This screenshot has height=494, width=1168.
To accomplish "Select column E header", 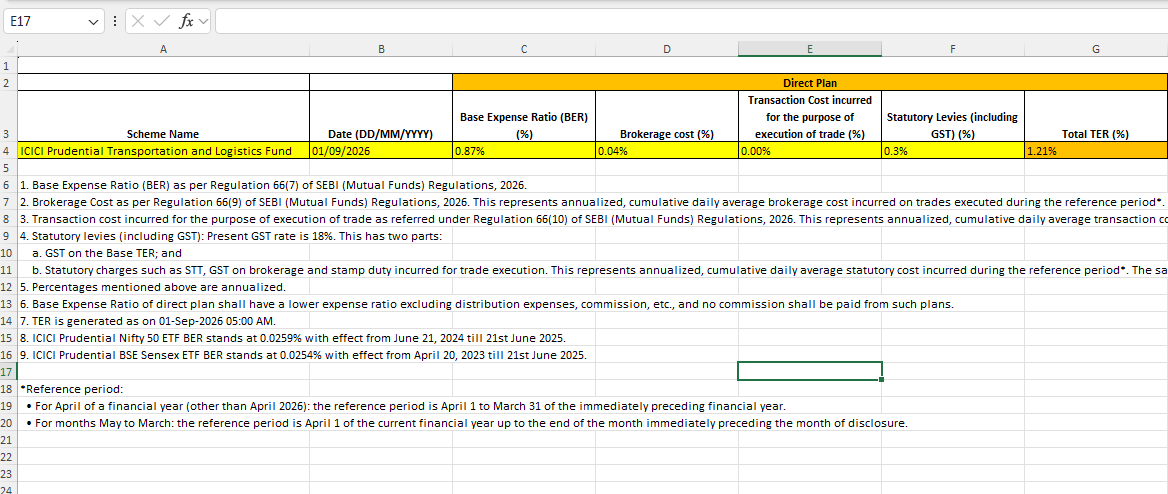I will pyautogui.click(x=810, y=49).
